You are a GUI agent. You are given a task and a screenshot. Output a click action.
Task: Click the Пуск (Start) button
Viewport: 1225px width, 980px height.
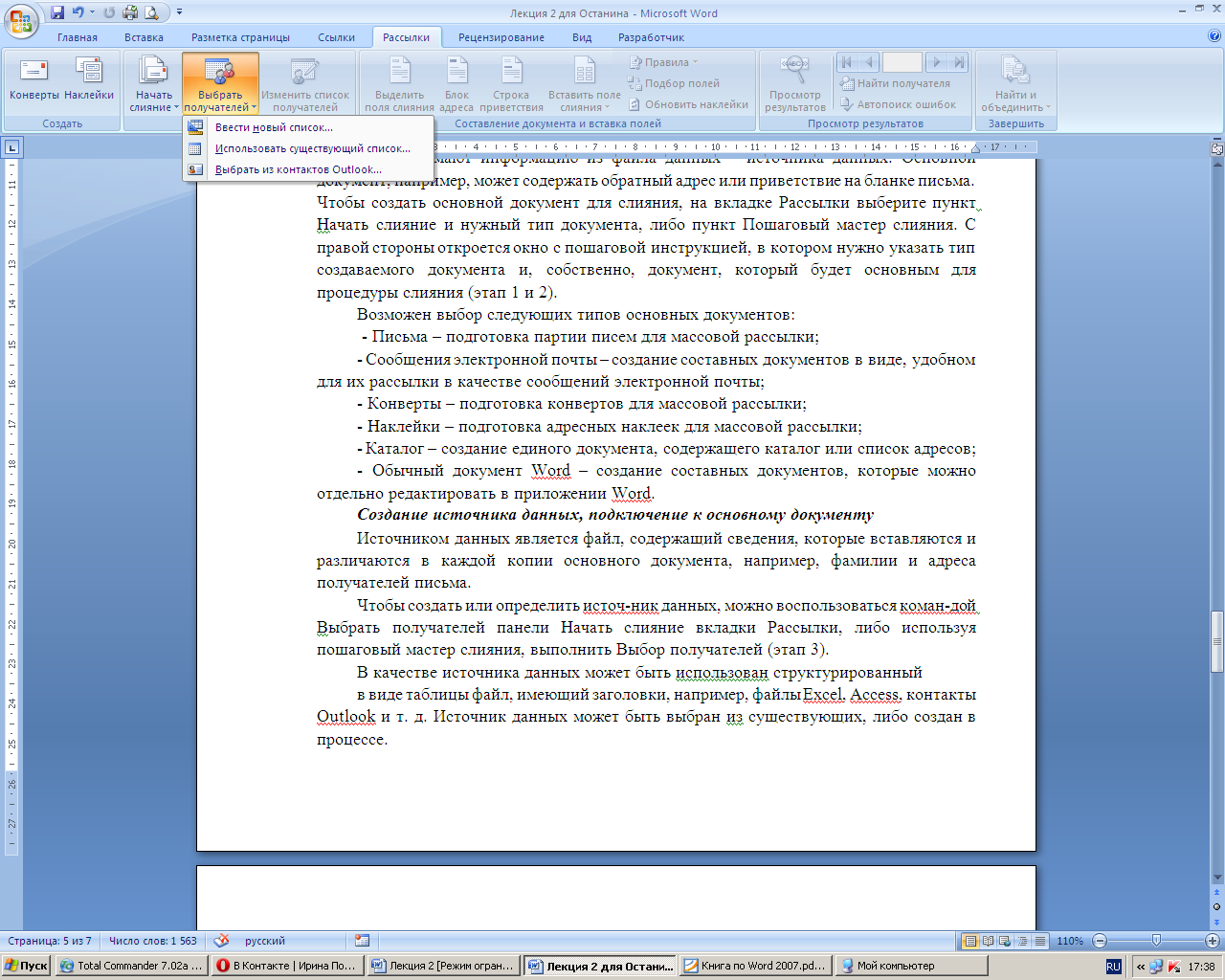[27, 966]
